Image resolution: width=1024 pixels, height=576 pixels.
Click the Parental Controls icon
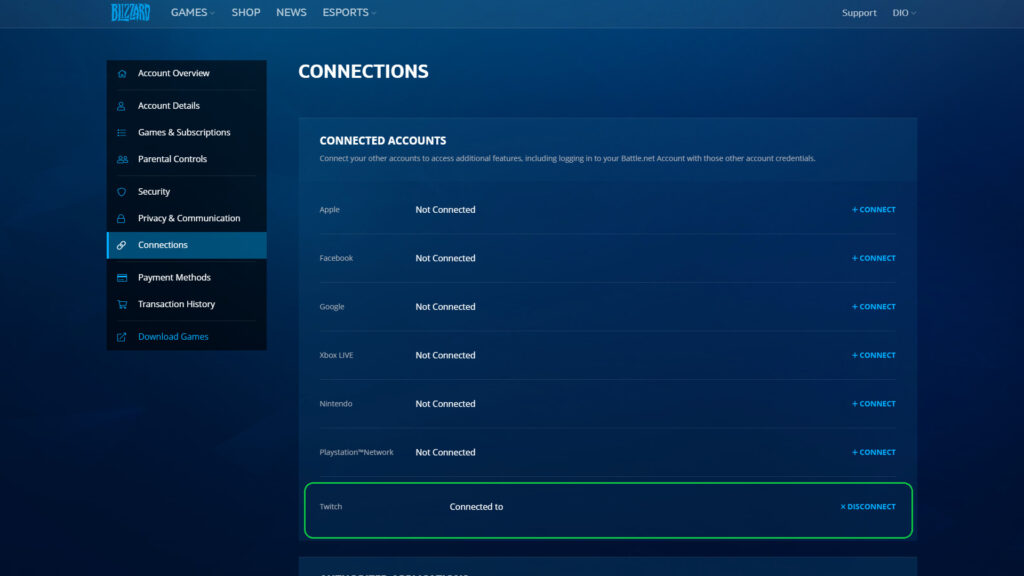point(121,158)
